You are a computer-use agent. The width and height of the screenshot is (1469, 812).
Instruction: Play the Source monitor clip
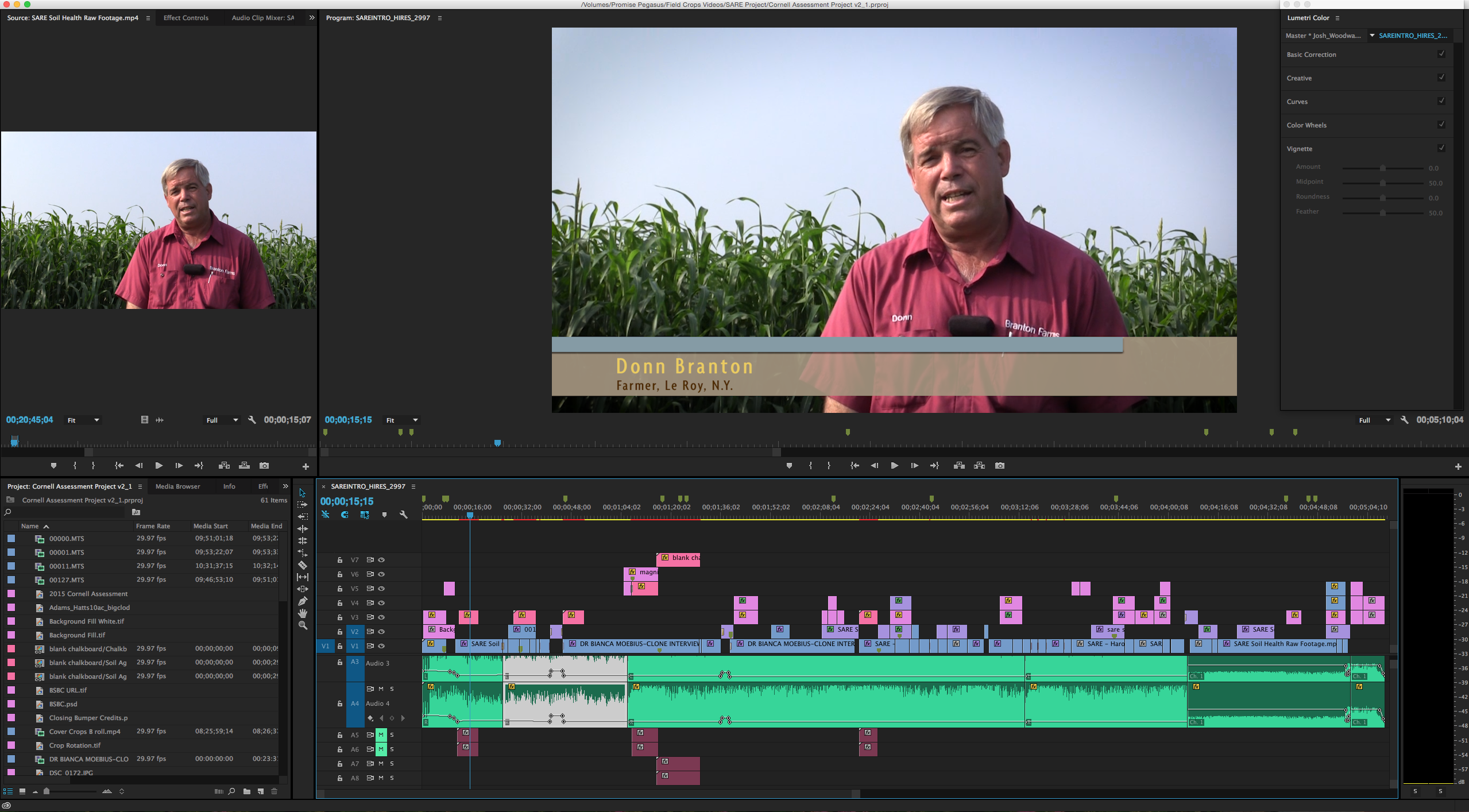[159, 466]
